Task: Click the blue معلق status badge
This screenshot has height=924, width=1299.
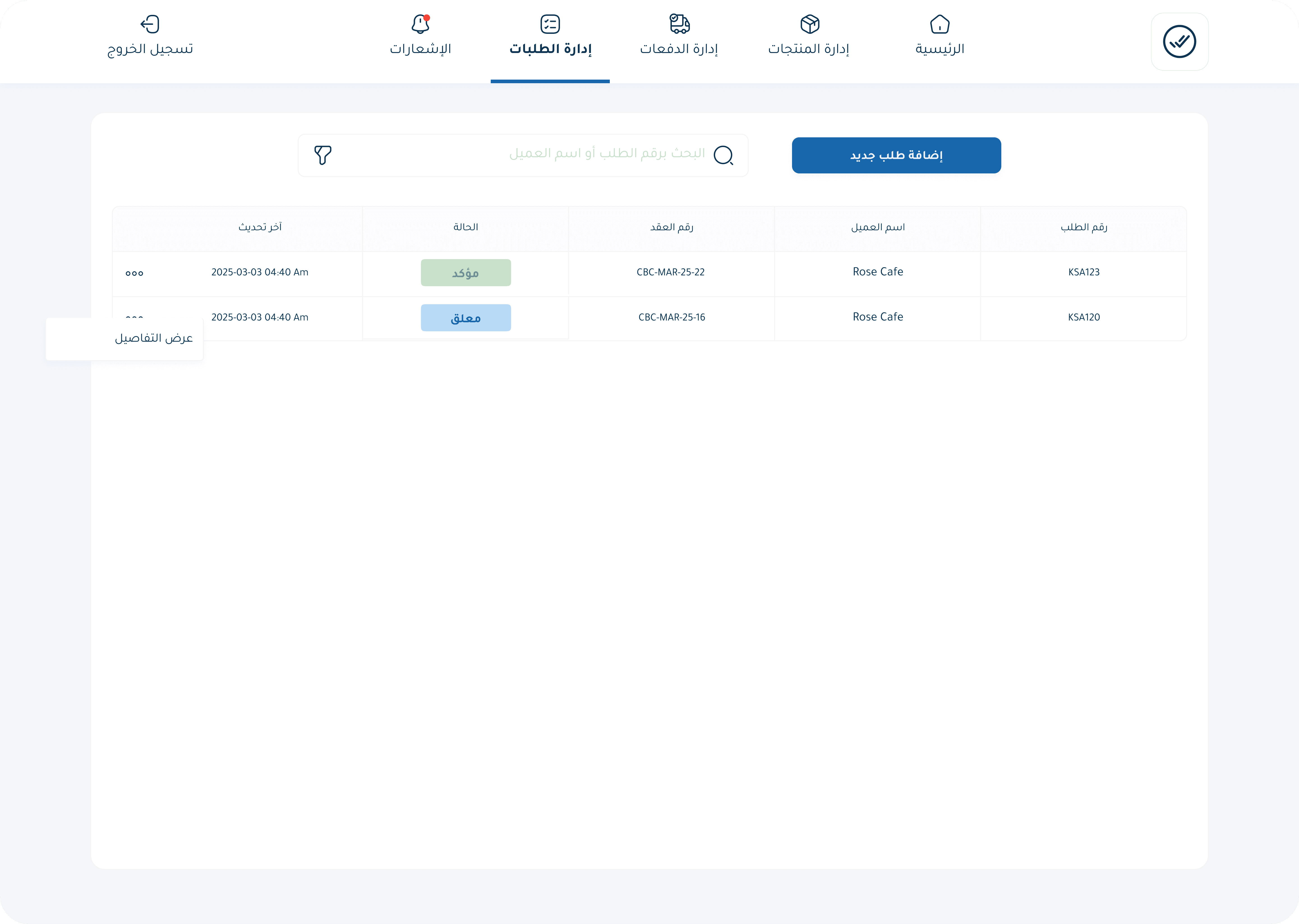Action: pos(465,318)
